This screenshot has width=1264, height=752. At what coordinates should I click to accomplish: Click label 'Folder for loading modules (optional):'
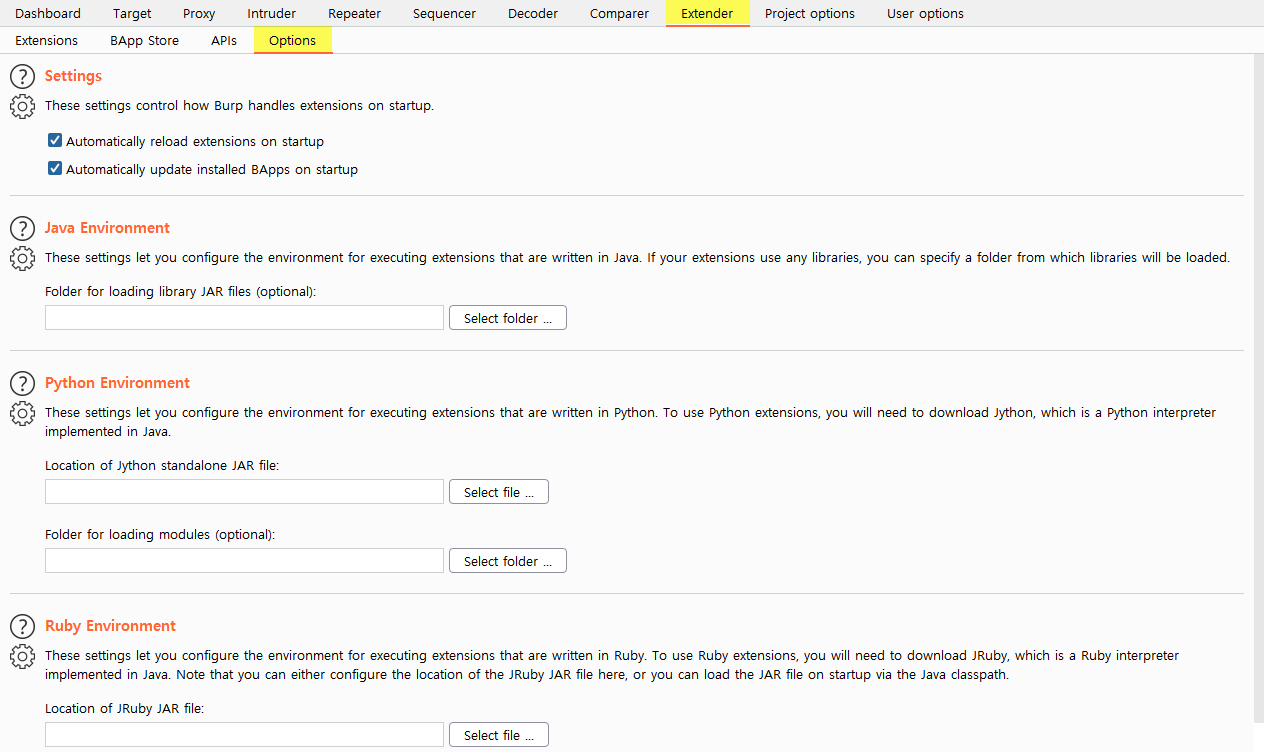[160, 534]
